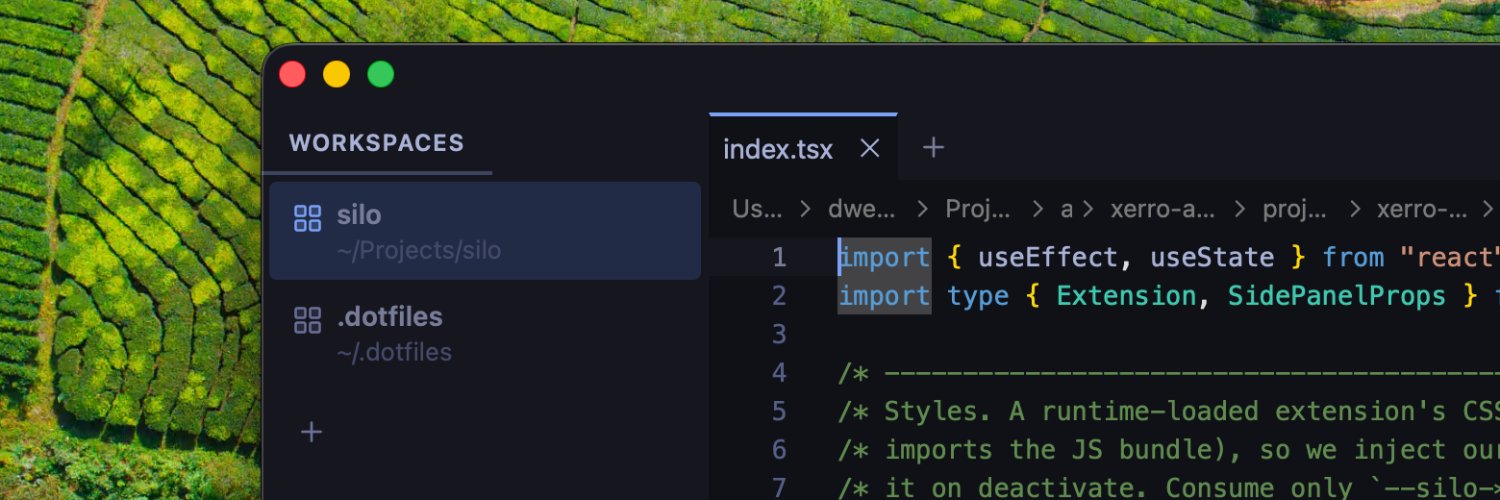Click 'useEffect' in the import line

(1048, 258)
